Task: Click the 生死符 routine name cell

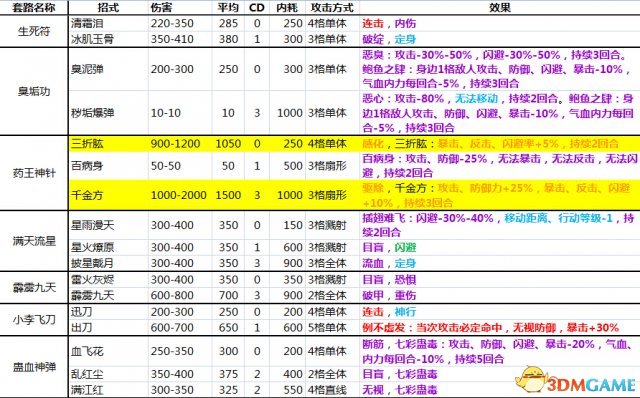Action: click(x=34, y=31)
